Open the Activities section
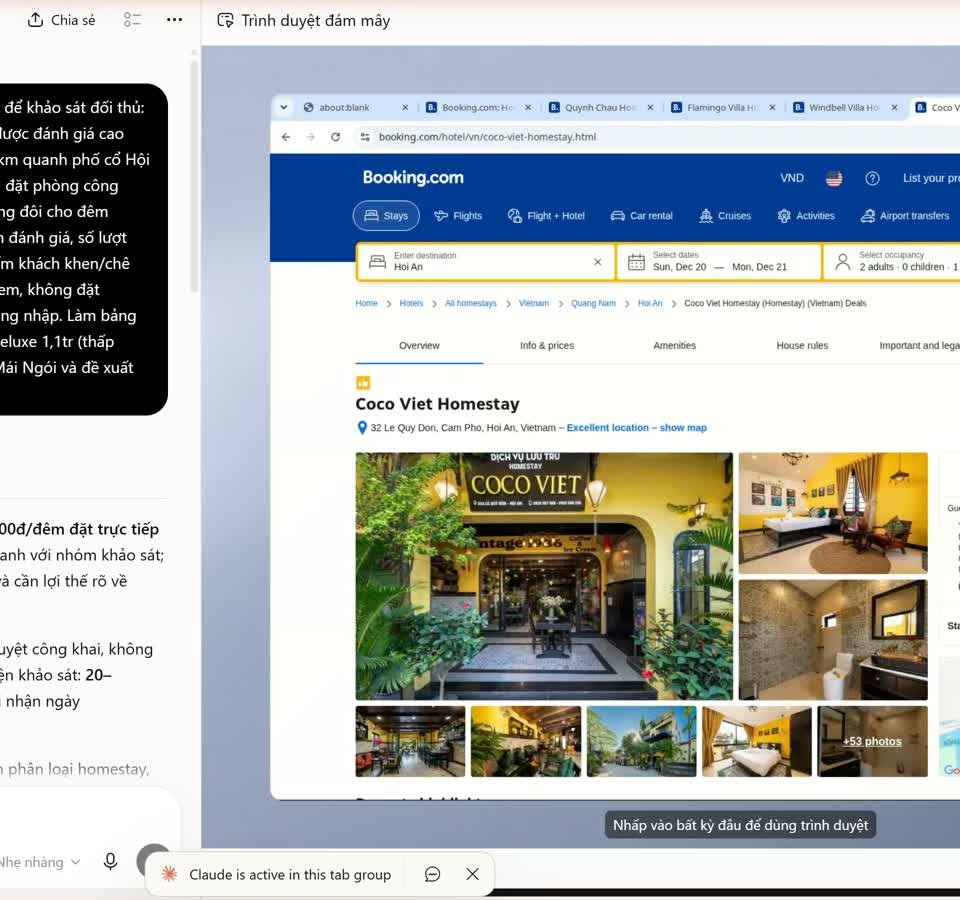The height and width of the screenshot is (900, 960). coord(806,216)
